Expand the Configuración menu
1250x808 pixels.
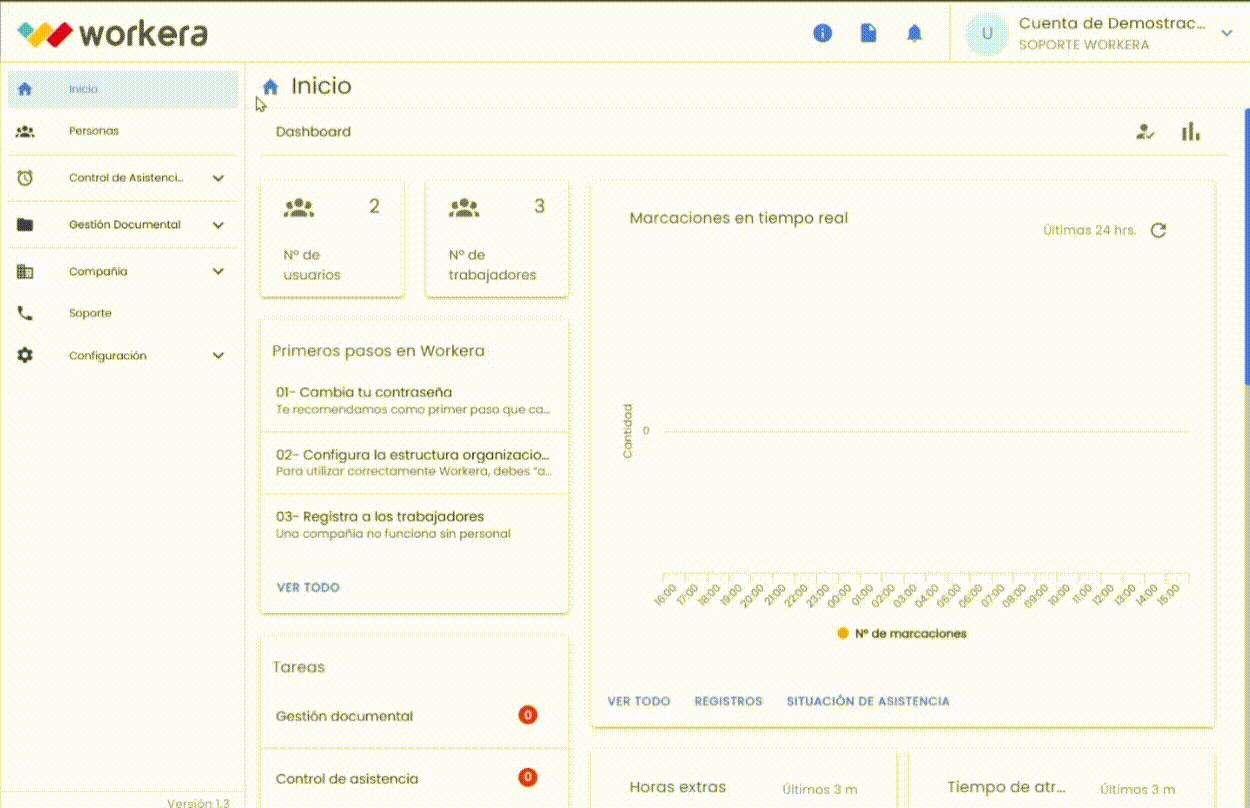218,356
